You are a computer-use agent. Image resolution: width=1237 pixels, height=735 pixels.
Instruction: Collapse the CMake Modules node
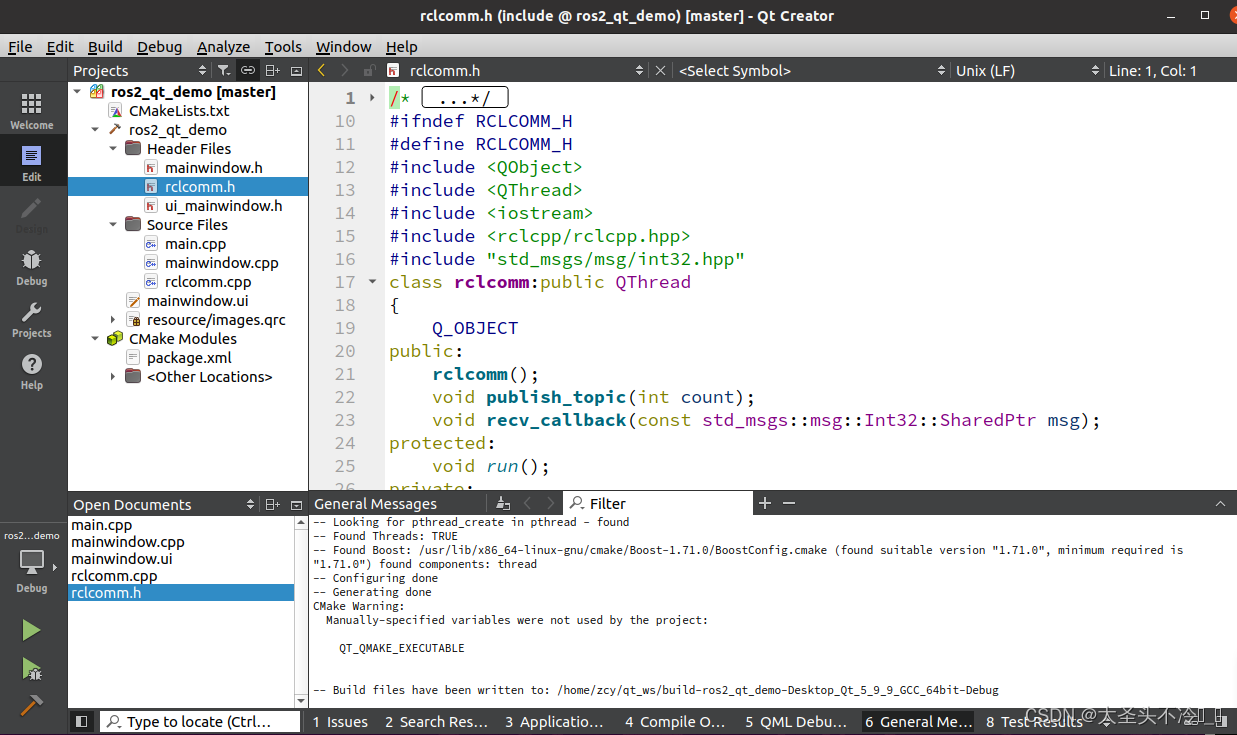click(x=95, y=339)
